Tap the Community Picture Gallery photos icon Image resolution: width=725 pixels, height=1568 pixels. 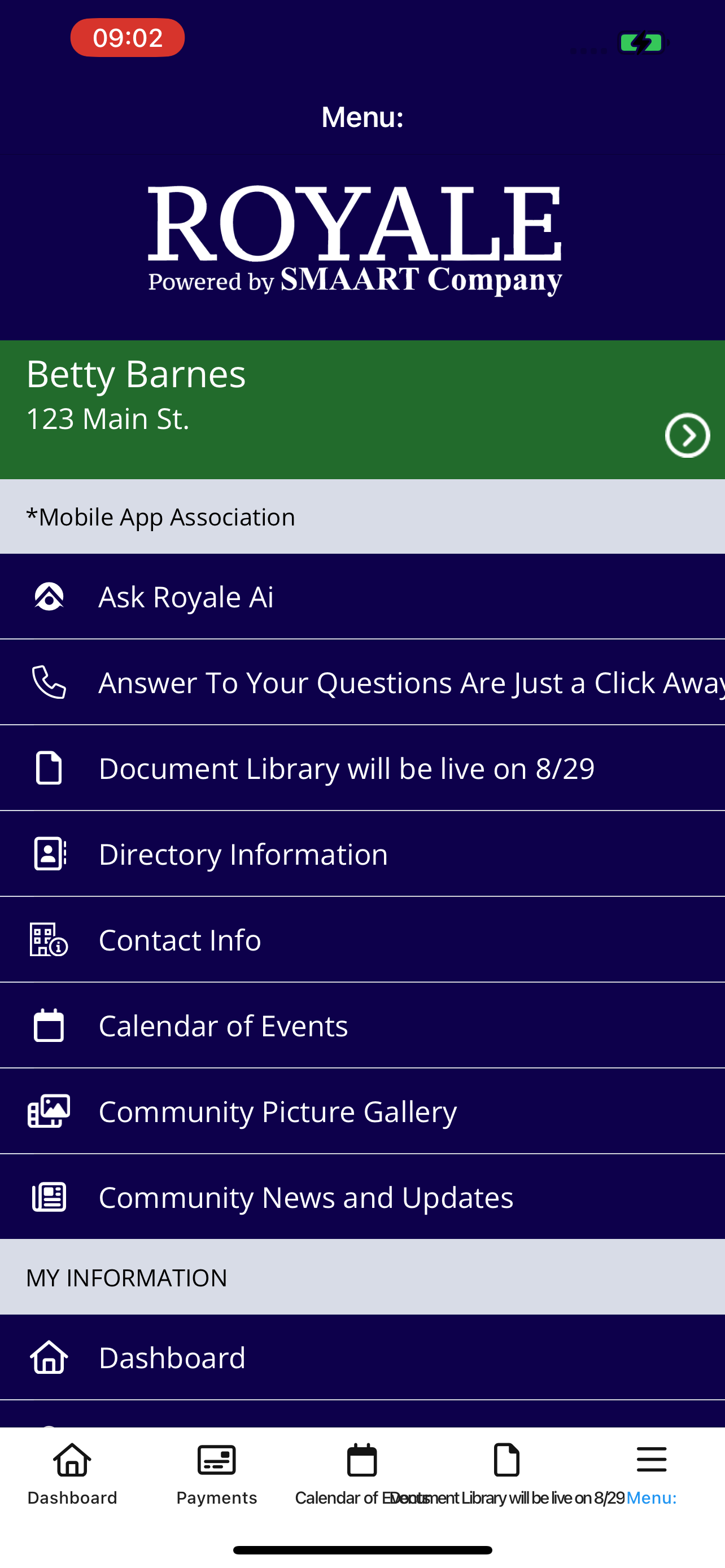click(x=49, y=1111)
